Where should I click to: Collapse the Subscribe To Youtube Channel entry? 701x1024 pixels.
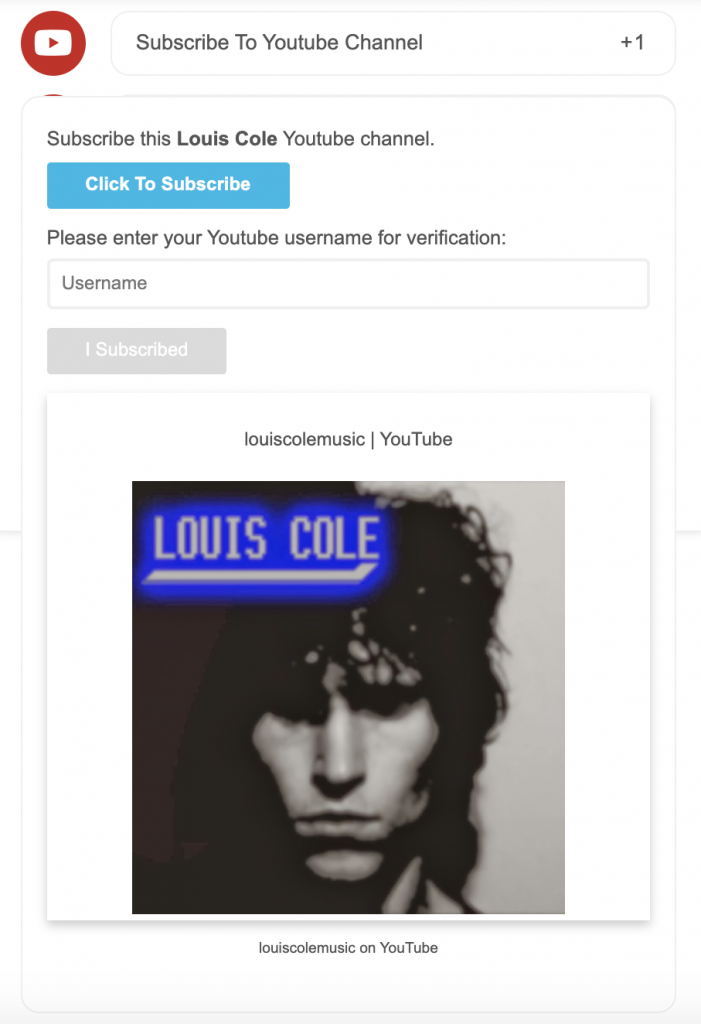(393, 43)
